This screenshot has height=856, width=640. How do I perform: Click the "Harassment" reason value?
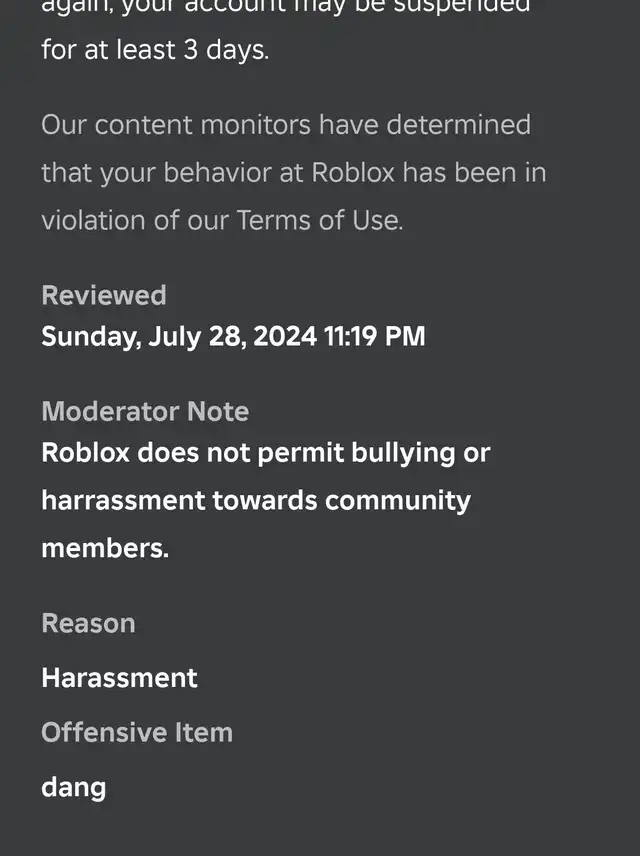pos(119,678)
